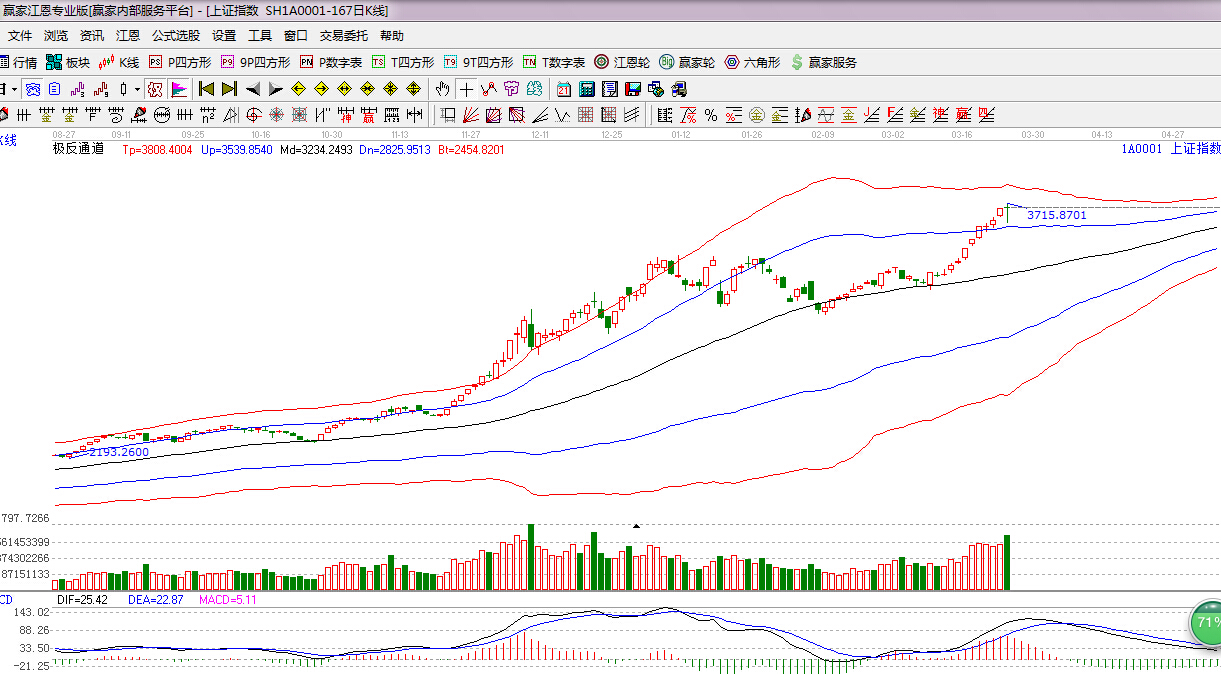Click the 赢家服务 button
The width and height of the screenshot is (1221, 674).
click(823, 62)
